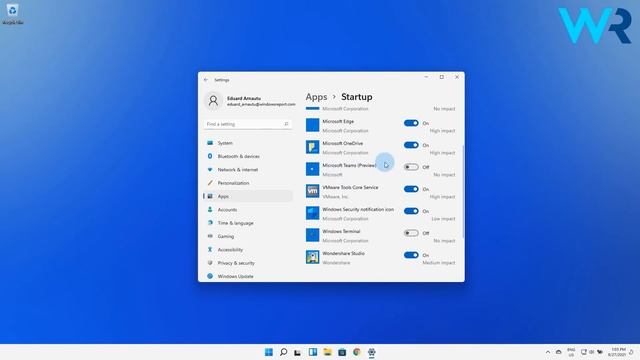This screenshot has height=360, width=640.
Task: Turn on Windows Terminal startup toggle
Action: 411,233
